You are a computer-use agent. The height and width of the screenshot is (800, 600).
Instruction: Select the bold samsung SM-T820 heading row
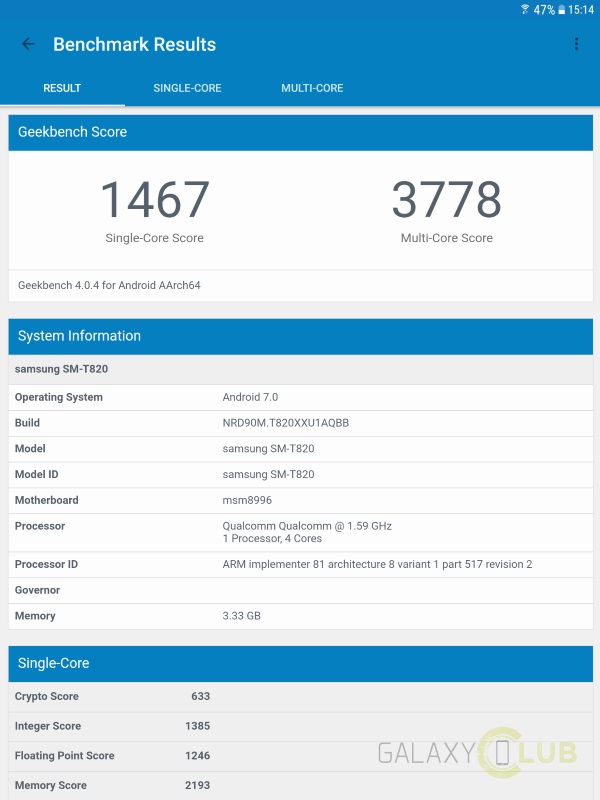pyautogui.click(x=301, y=369)
